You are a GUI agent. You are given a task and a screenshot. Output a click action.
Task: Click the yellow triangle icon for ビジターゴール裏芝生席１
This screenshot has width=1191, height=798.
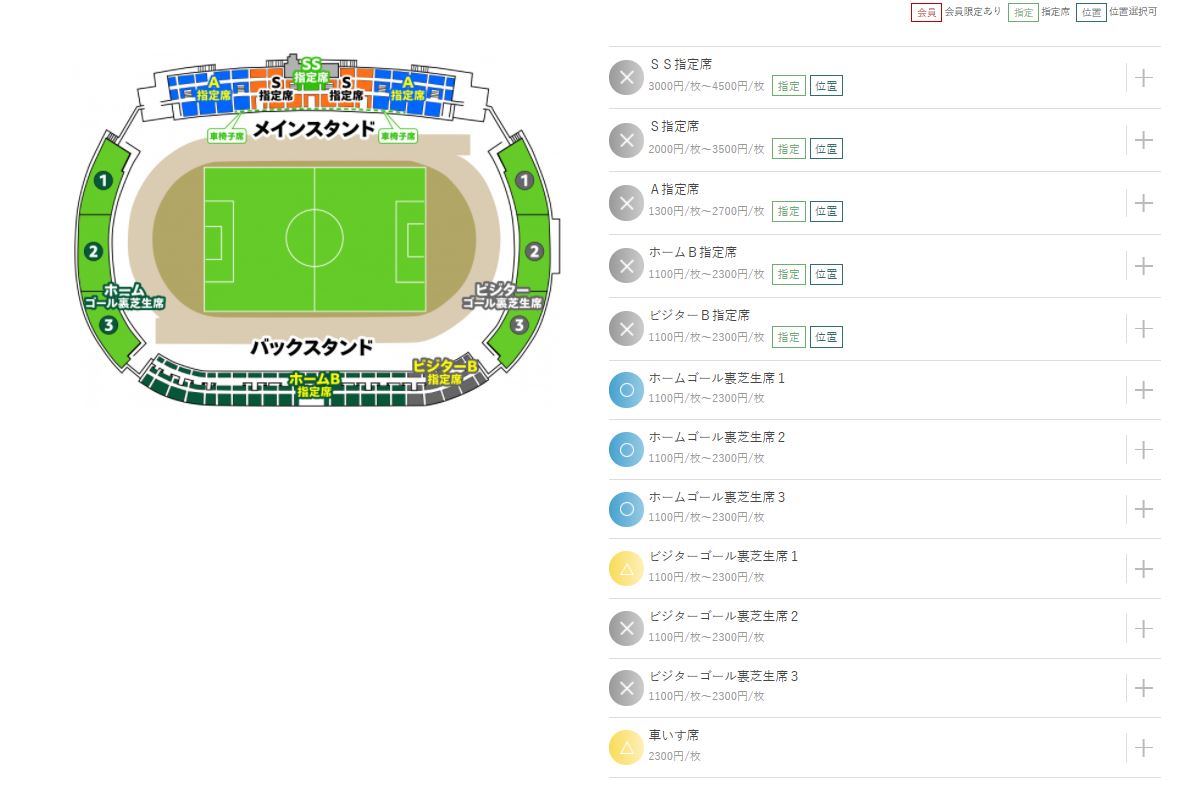click(627, 569)
